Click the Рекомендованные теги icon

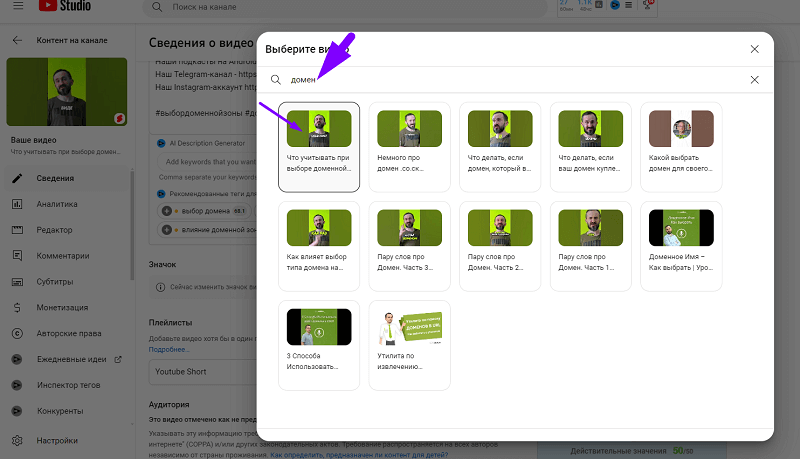161,194
